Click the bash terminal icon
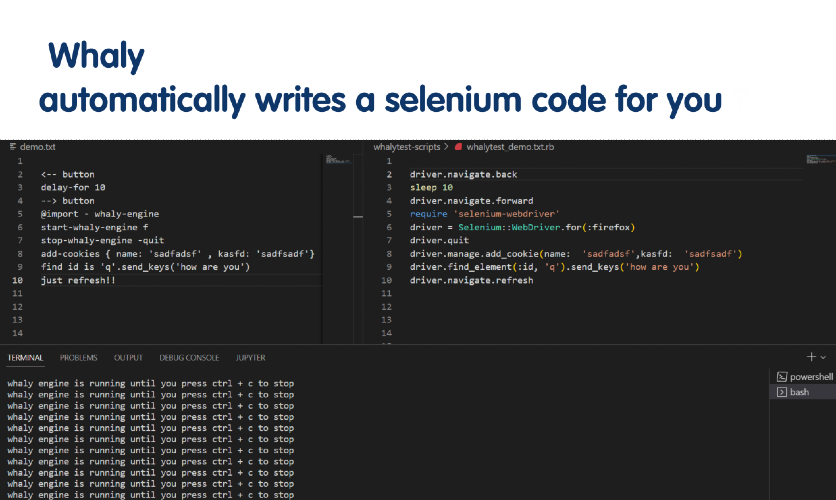Screen dimensions: 836x500 coord(782,392)
